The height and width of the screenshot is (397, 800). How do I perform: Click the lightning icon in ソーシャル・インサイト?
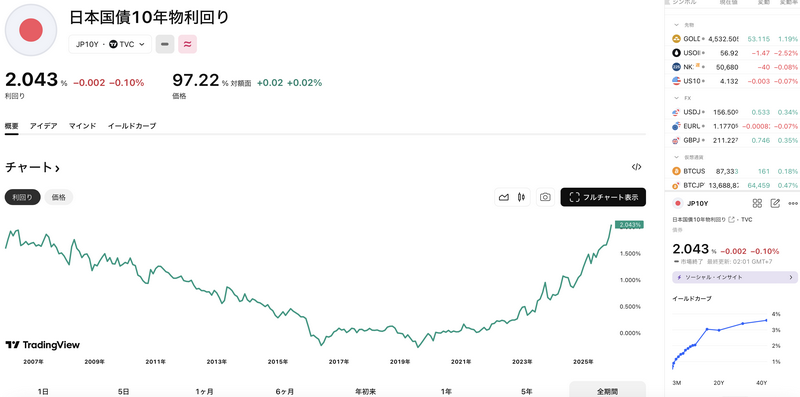click(x=679, y=277)
